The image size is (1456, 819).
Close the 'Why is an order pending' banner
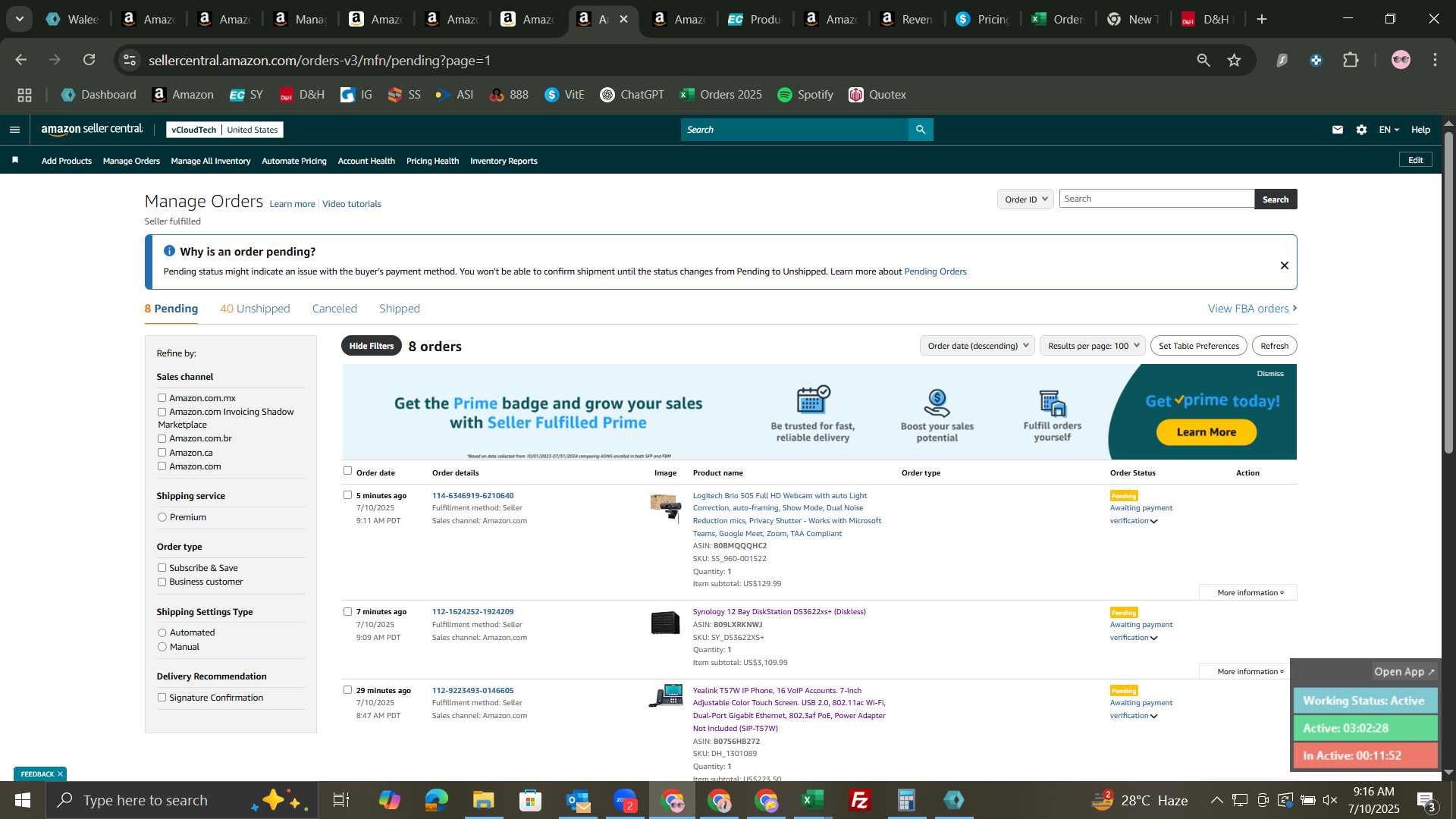[x=1285, y=265]
